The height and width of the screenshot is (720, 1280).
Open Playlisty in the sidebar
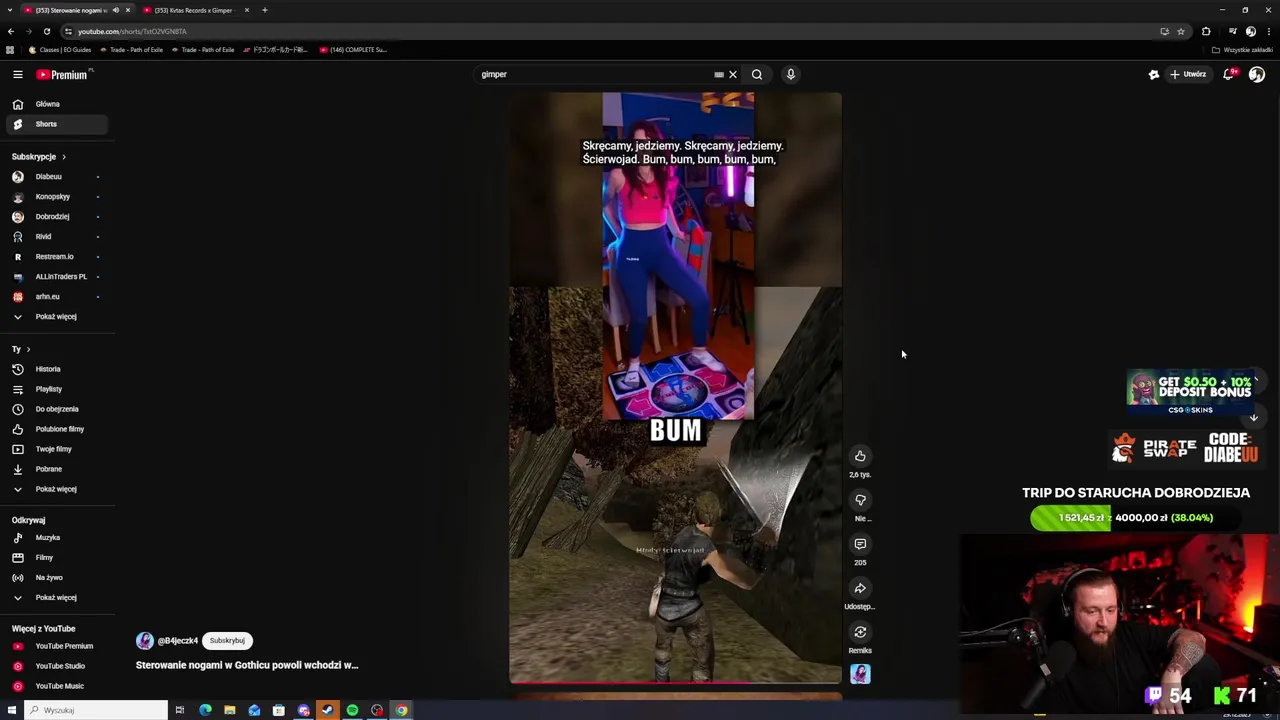tap(57, 389)
